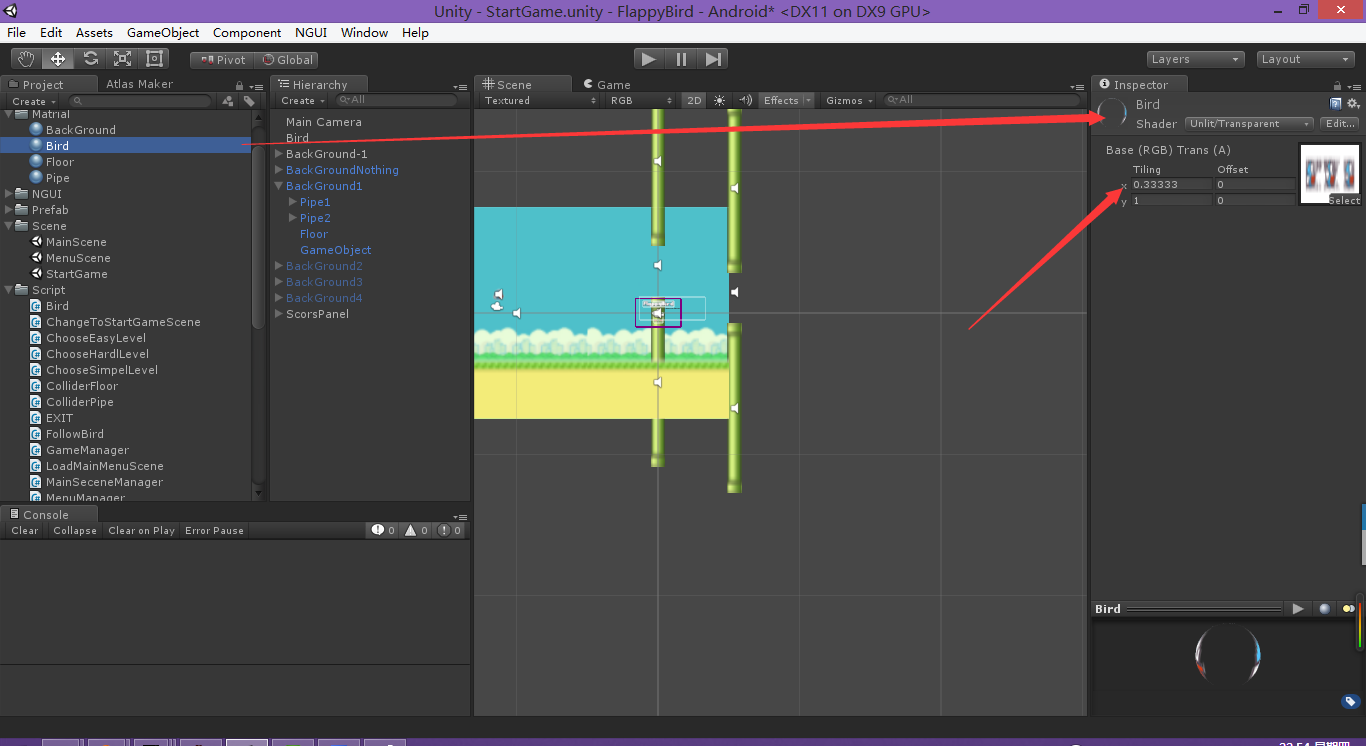Toggle 2D mode in the Scene view

(694, 100)
